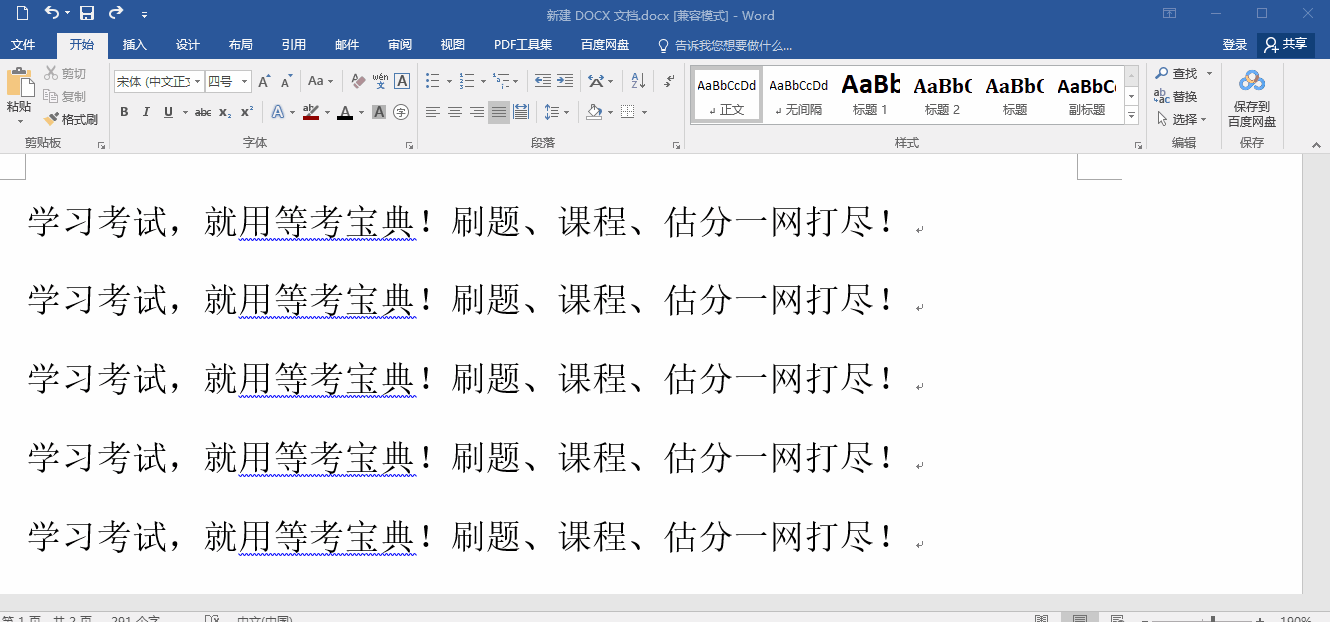Click the Sign in (登录) button

pos(1235,45)
